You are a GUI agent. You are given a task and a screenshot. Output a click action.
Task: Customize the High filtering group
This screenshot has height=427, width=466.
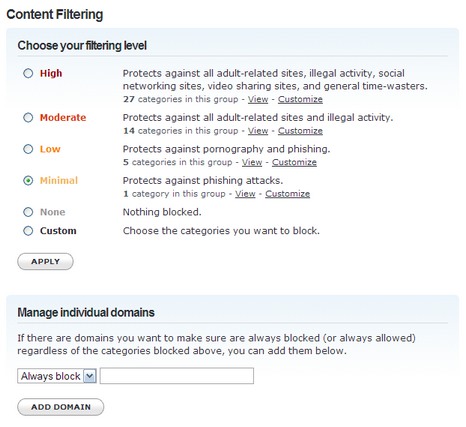click(x=300, y=99)
